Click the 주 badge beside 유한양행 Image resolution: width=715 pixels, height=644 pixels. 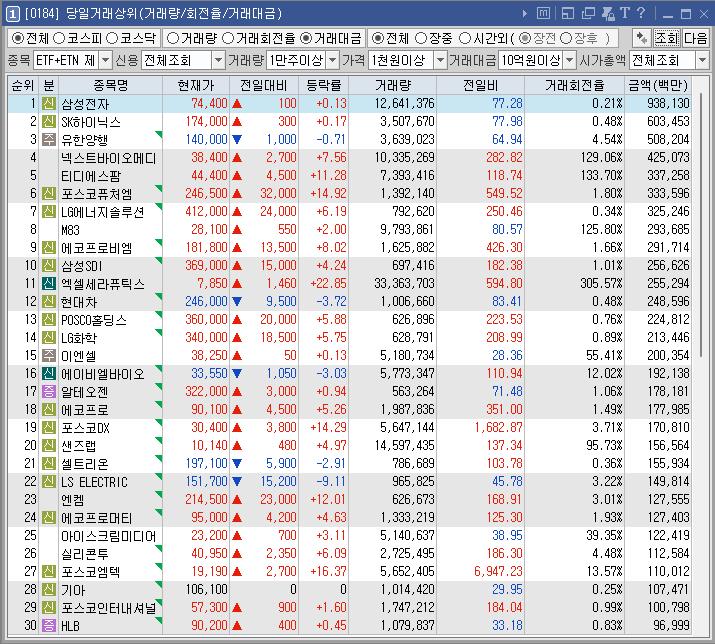[x=49, y=140]
